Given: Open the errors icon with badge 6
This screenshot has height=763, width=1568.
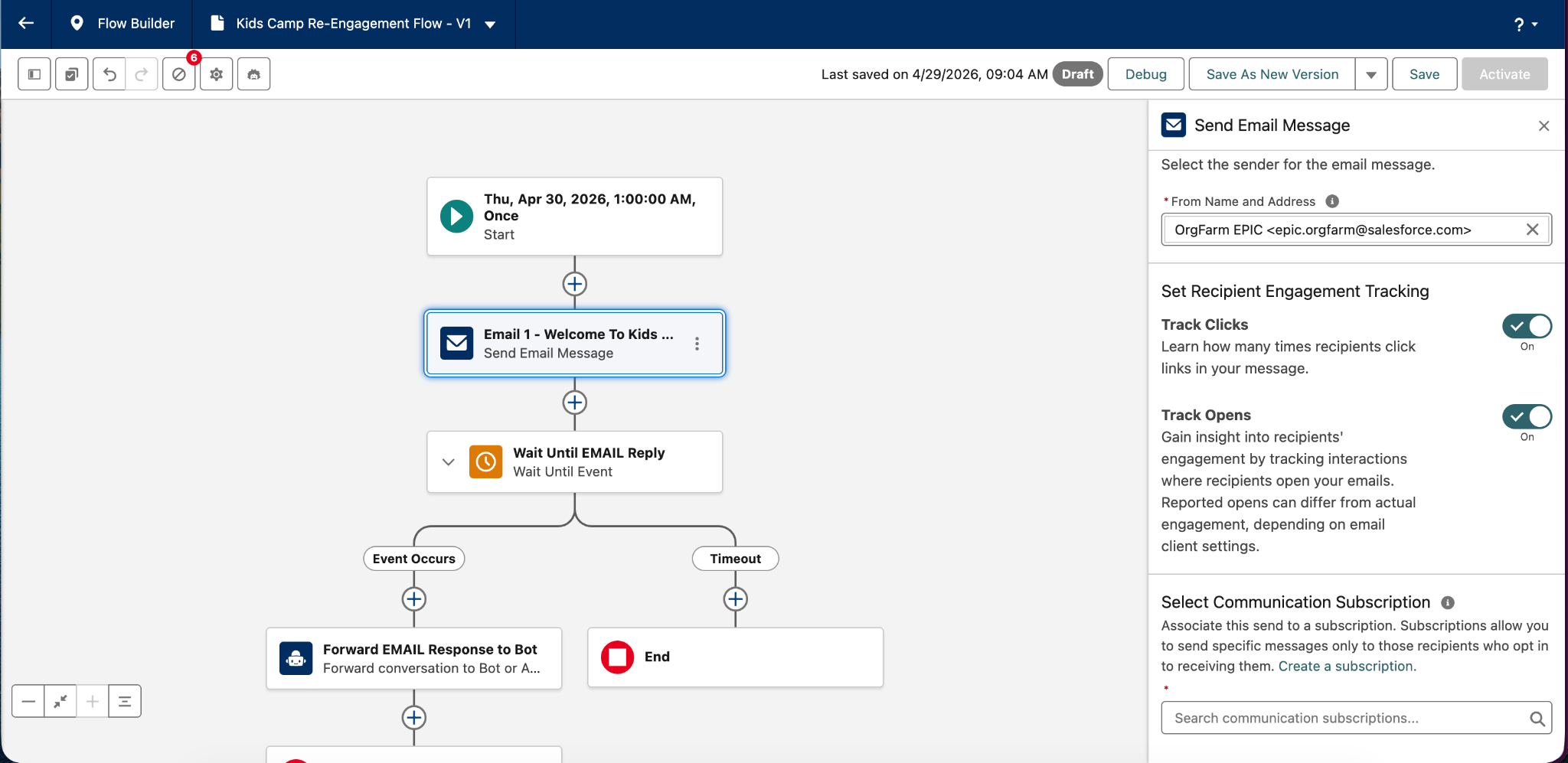Looking at the screenshot, I should (179, 74).
